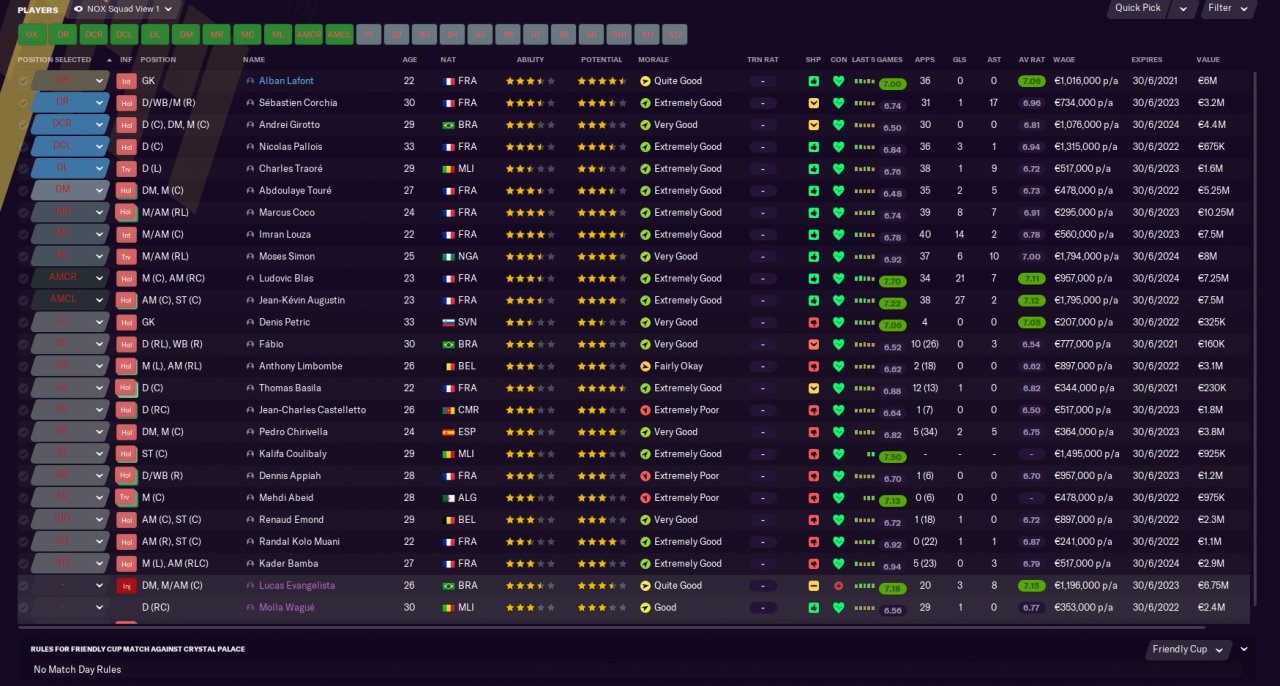1280x686 pixels.
Task: Tick the selection check for Pedro Chirivella's row
Action: (x=23, y=432)
